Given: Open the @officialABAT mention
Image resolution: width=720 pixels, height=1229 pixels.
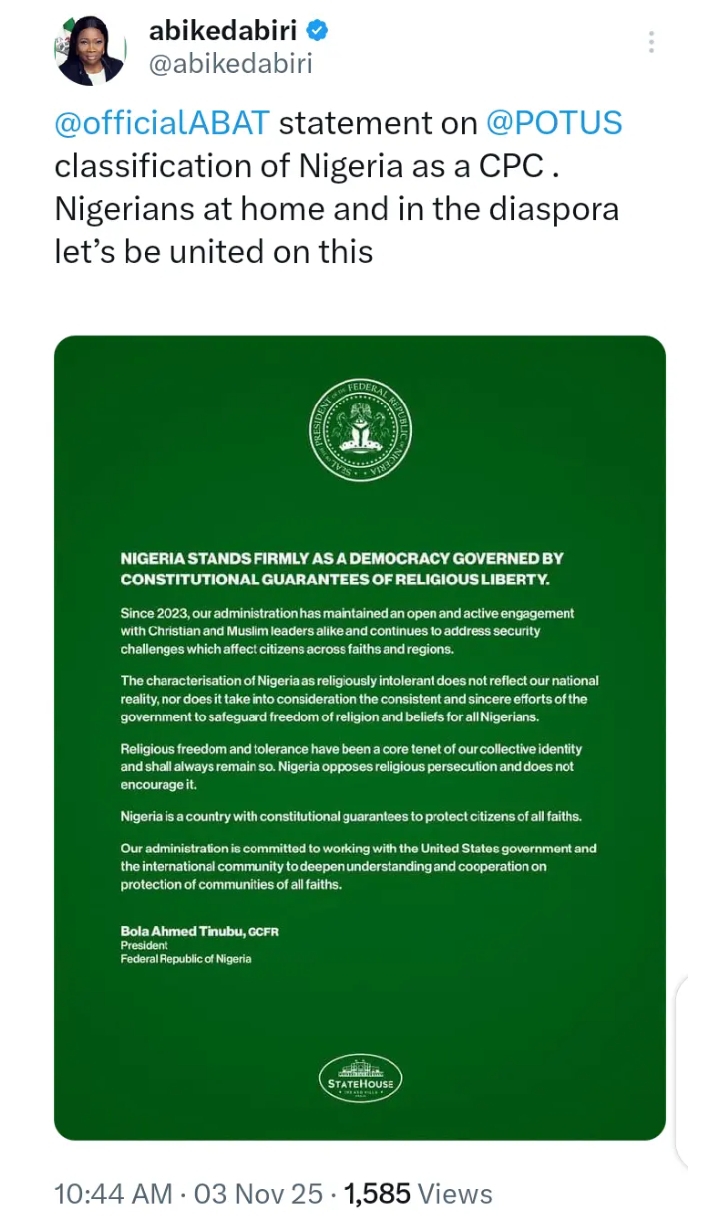Looking at the screenshot, I should [162, 123].
